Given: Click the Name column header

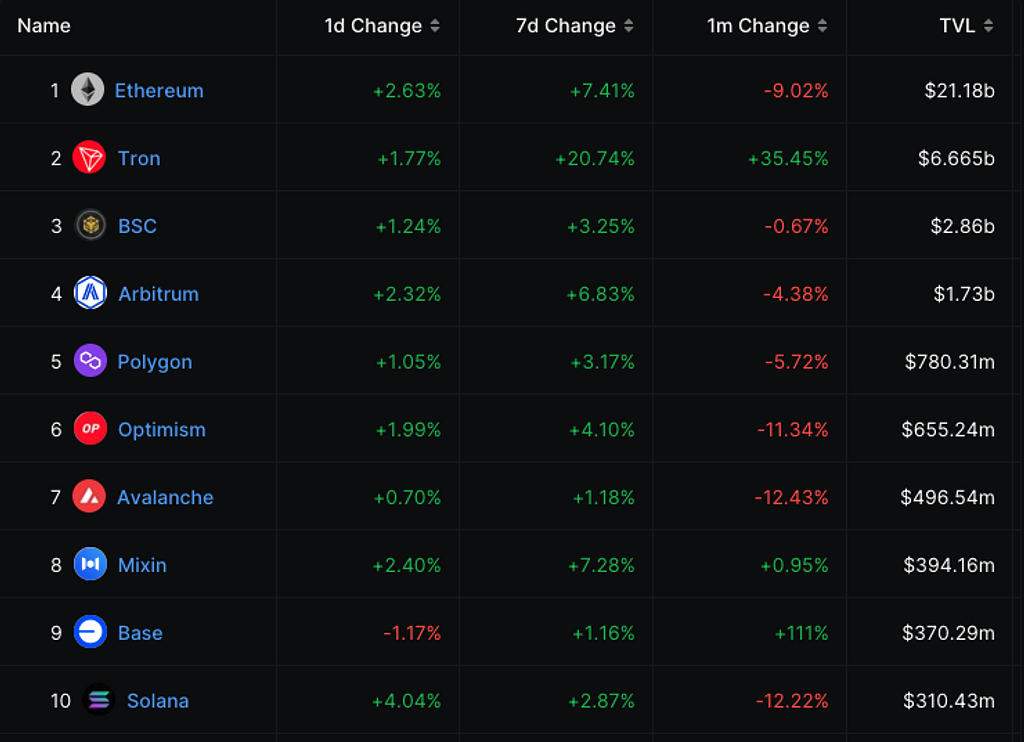Looking at the screenshot, I should pos(44,26).
